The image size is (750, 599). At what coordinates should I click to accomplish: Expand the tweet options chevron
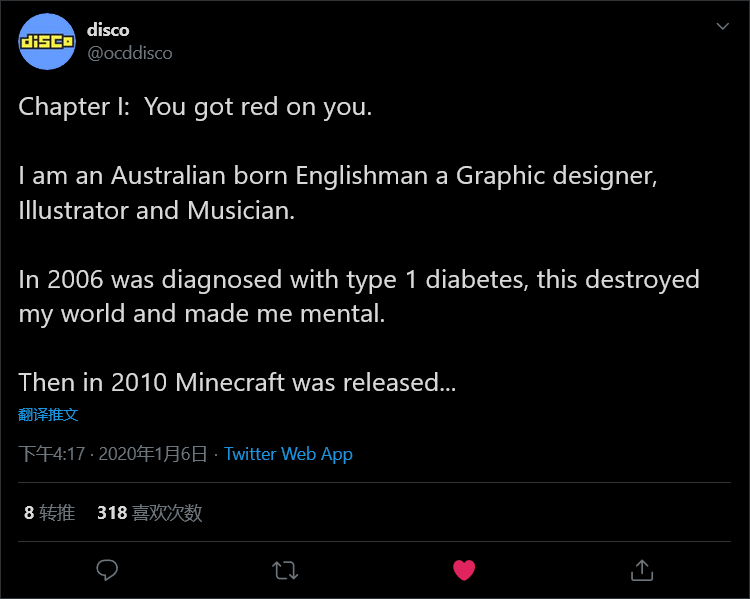722,27
